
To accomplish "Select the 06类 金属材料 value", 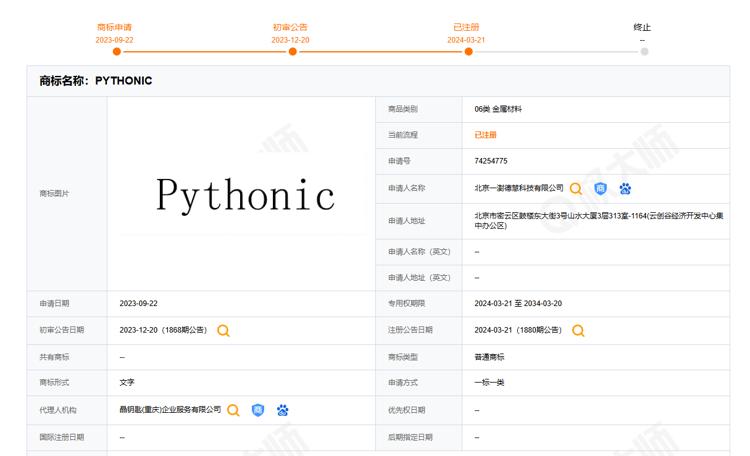I will click(x=498, y=109).
